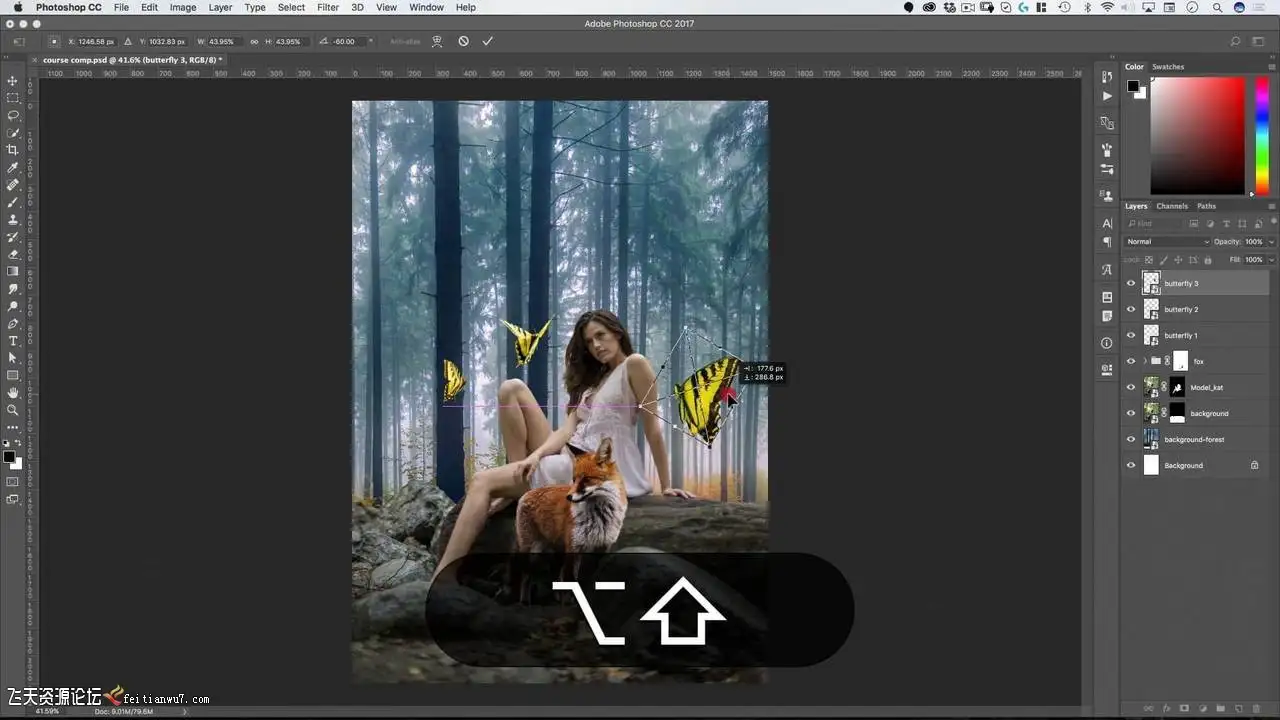
Task: Open the Edit Toolbar ellipsis button
Action: pos(13,427)
